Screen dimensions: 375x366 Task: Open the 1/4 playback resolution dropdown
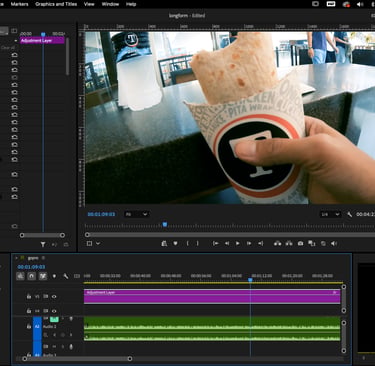330,214
